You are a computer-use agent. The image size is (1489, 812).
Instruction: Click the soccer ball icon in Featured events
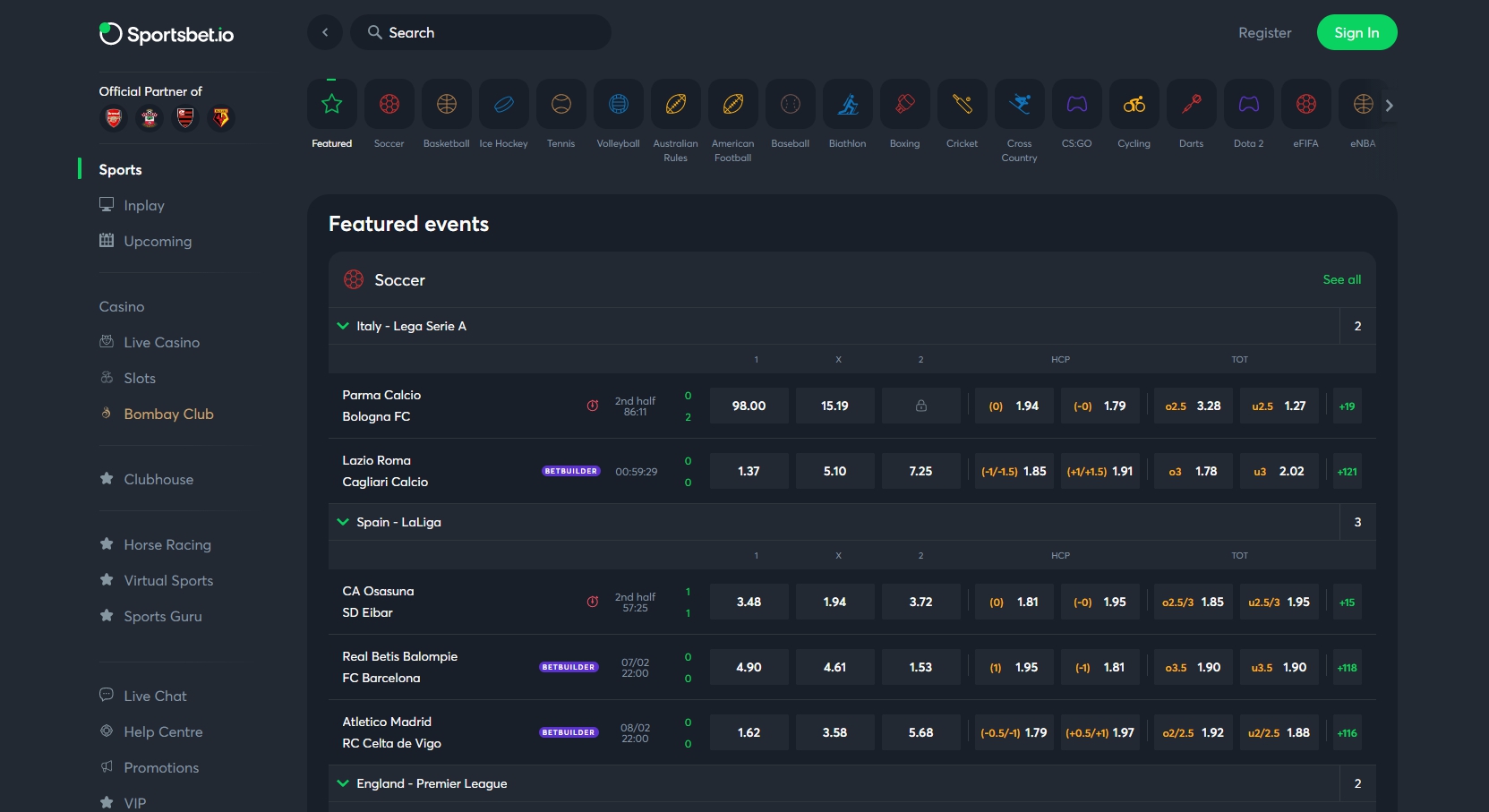point(354,279)
